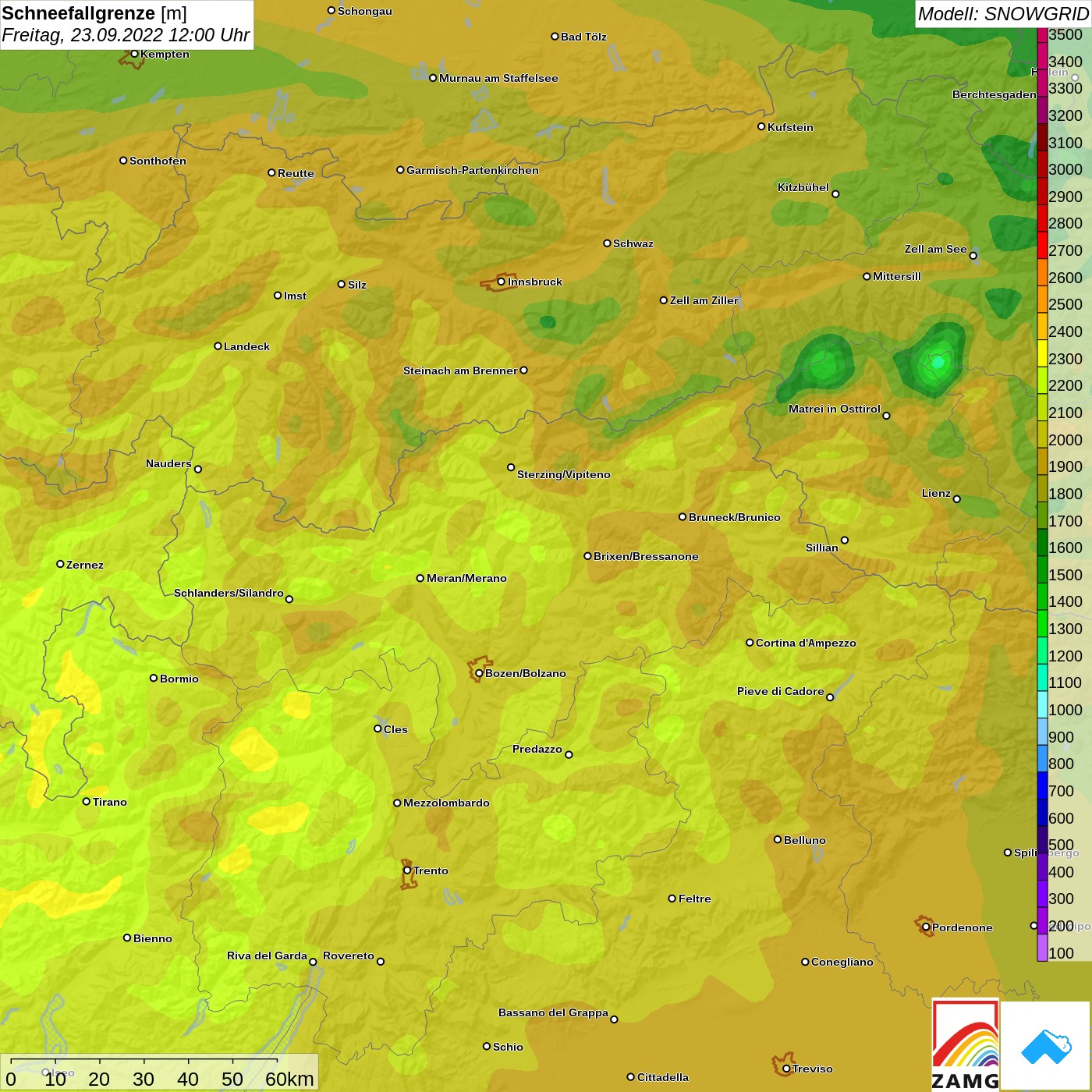The height and width of the screenshot is (1092, 1092).
Task: Click the 'Predazzo' label
Action: coord(537,749)
